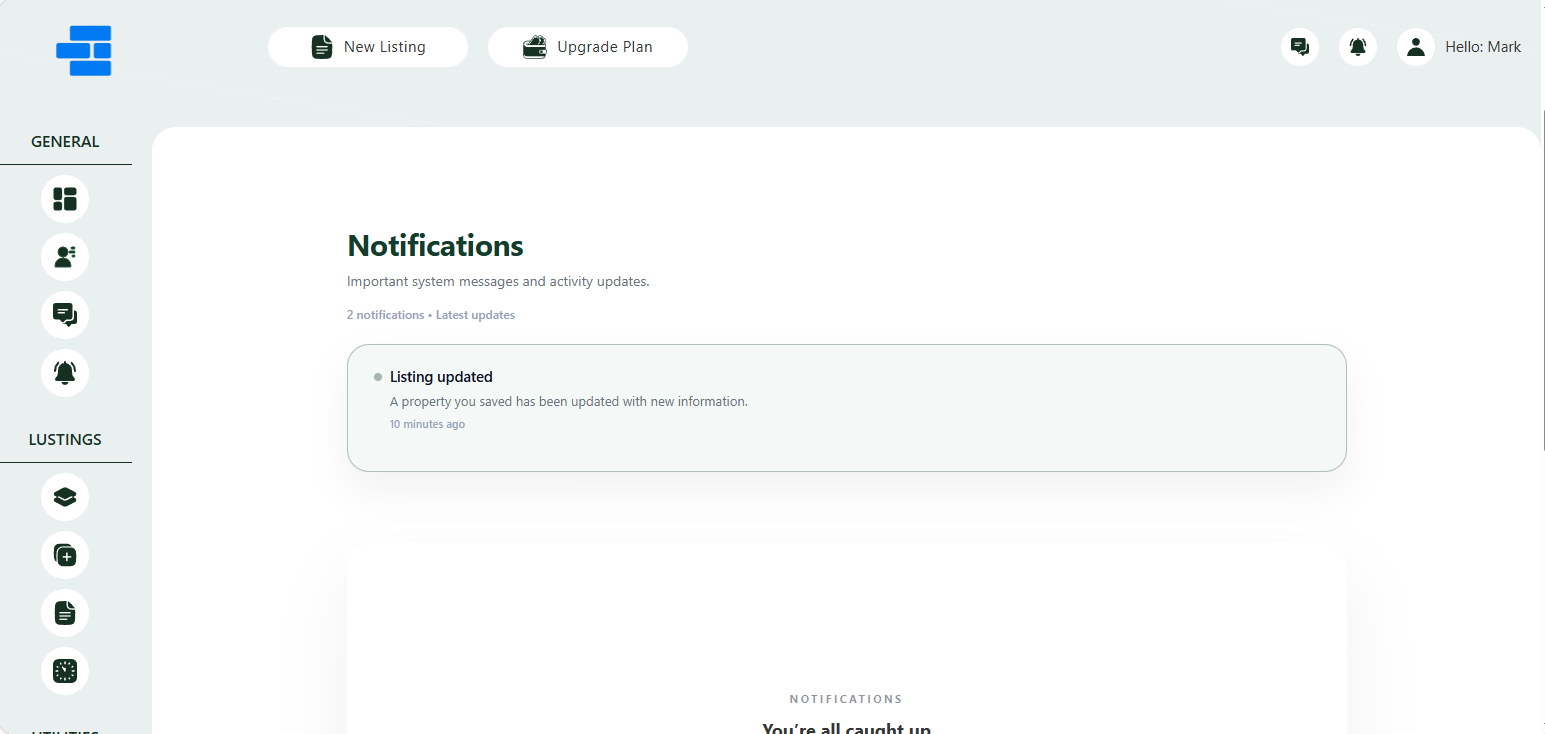Click the Upgrade Plan button

click(587, 47)
